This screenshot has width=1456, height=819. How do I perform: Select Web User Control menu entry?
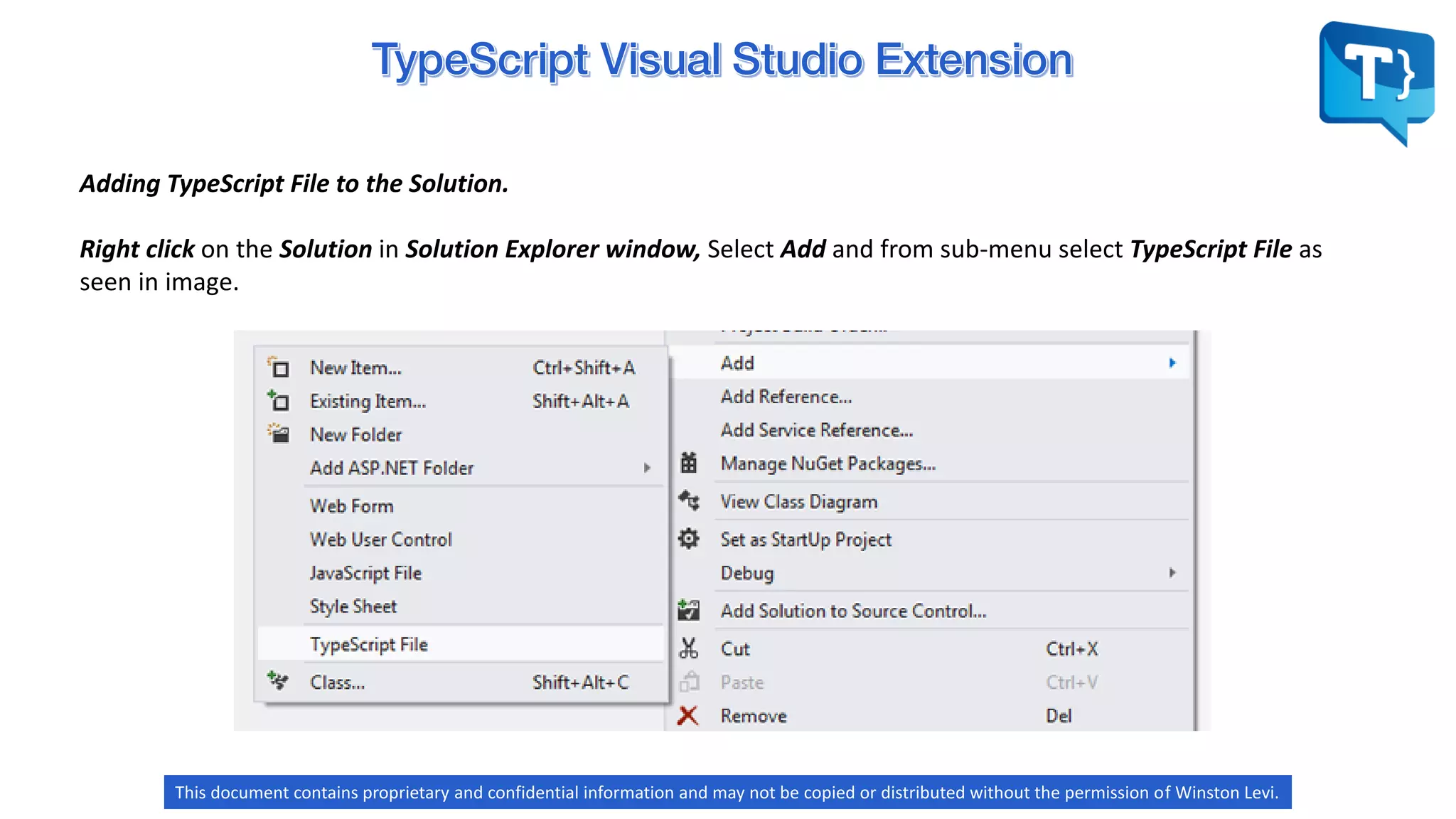pyautogui.click(x=461, y=540)
